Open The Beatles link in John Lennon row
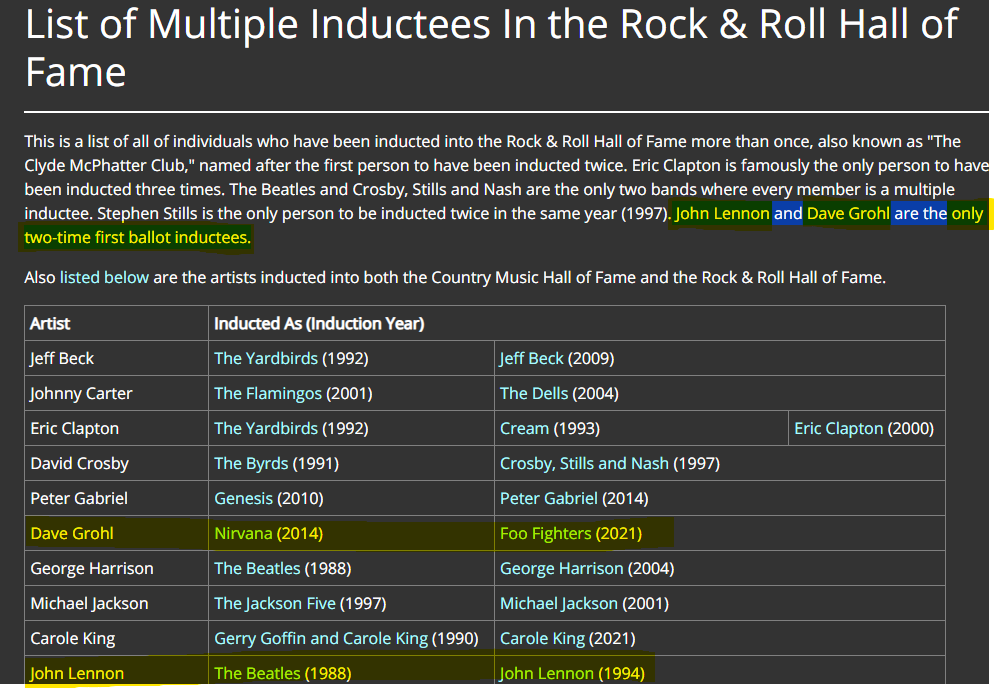 (x=257, y=673)
